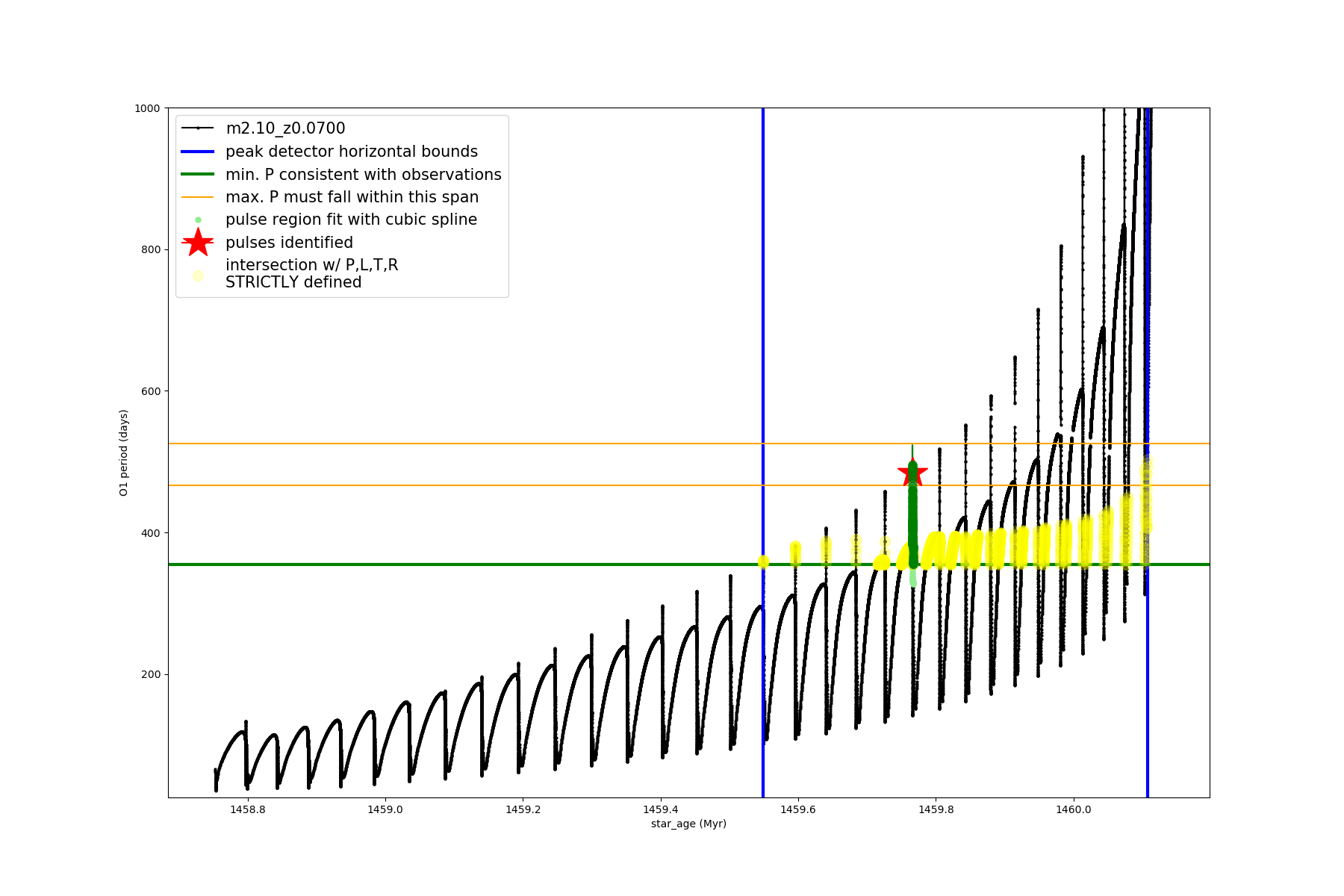The width and height of the screenshot is (1344, 896).
Task: Select 'min. P consistent with observations' label
Action: coord(364,175)
